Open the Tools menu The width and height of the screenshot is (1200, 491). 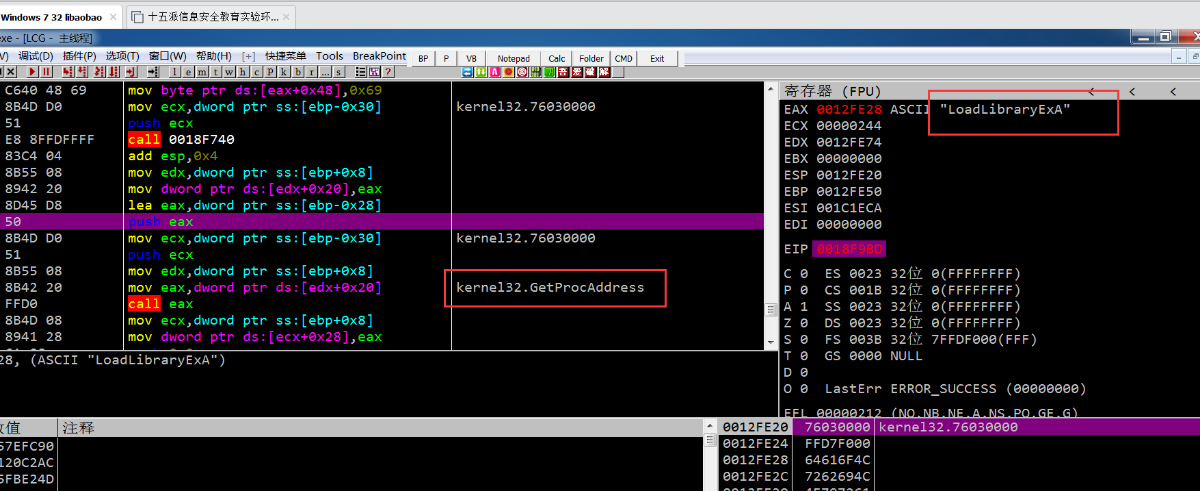[329, 56]
